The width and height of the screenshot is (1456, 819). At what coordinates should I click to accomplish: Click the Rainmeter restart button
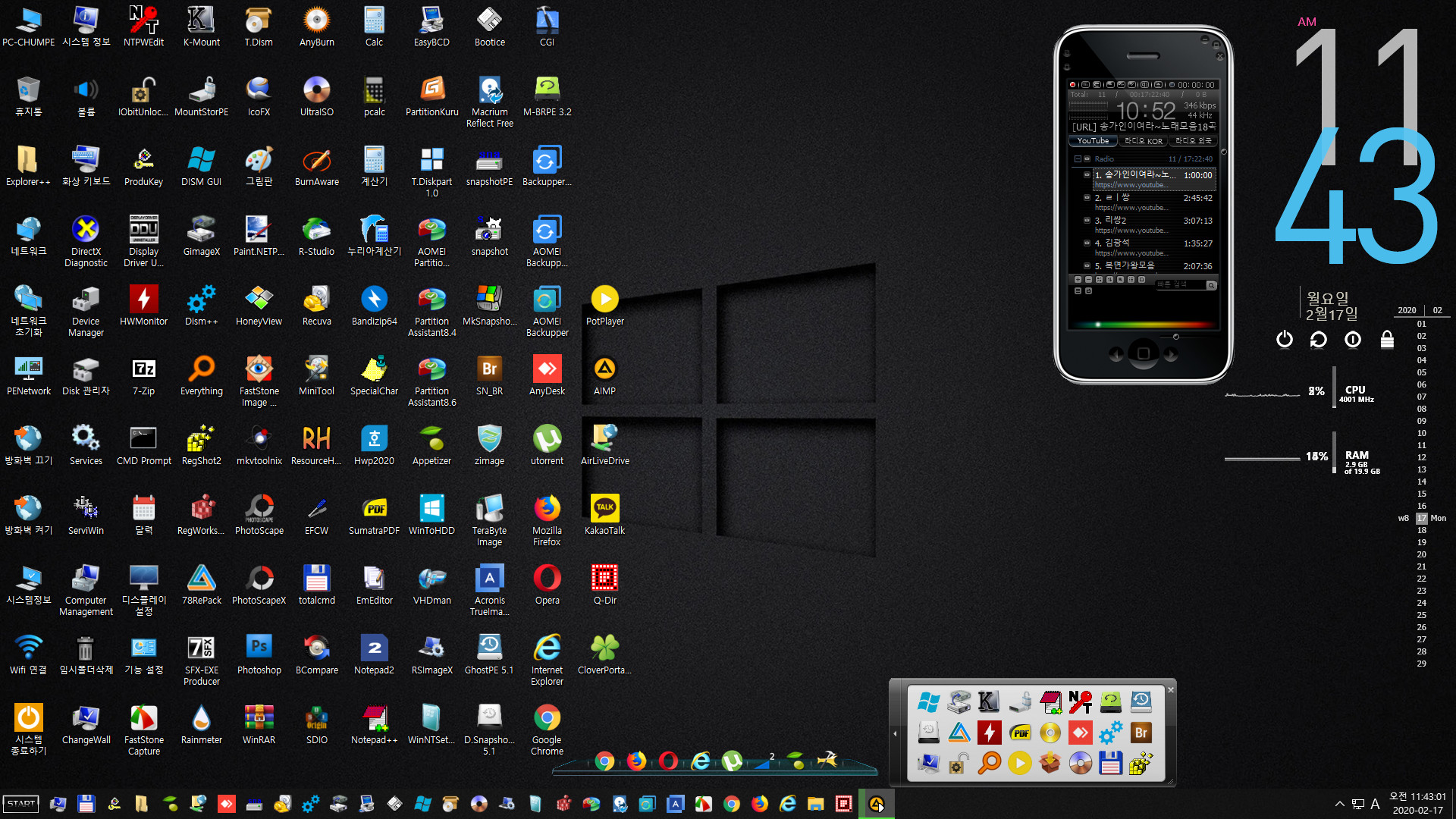pos(1318,339)
